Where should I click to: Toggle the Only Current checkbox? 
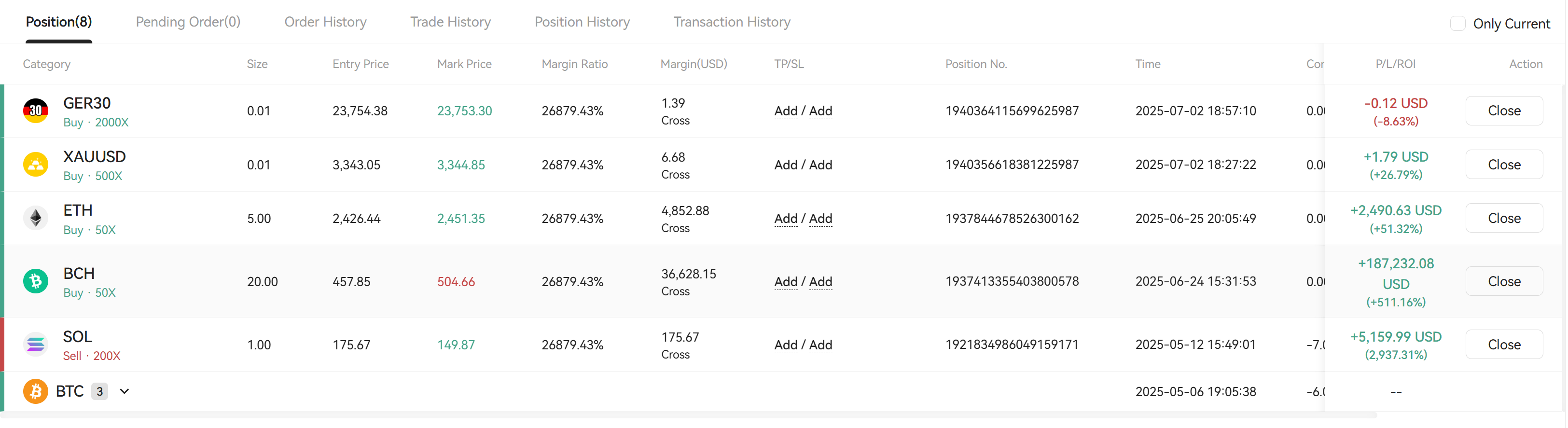pyautogui.click(x=1457, y=24)
